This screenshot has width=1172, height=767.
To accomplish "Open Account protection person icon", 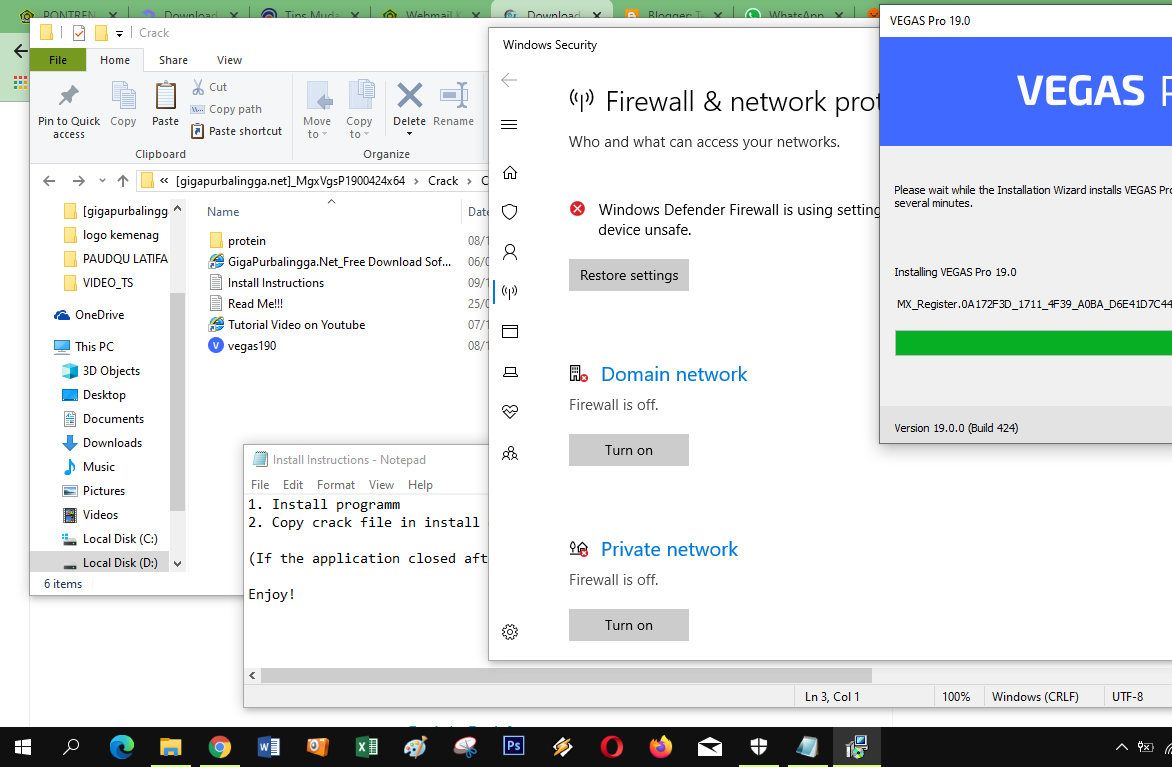I will (510, 252).
